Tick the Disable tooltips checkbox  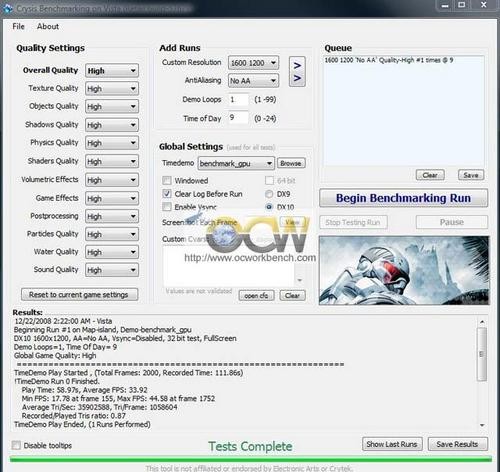(16, 445)
